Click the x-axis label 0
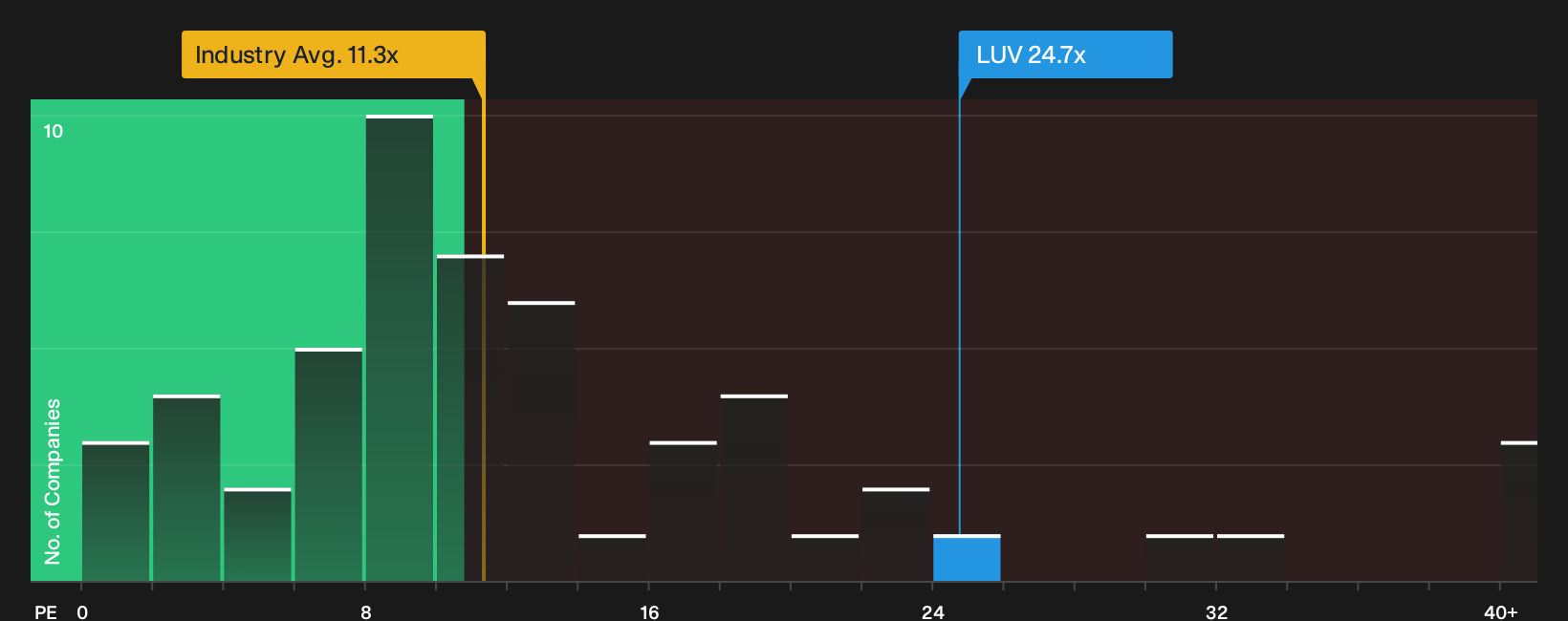Screen dimensions: 1568x621 82,612
